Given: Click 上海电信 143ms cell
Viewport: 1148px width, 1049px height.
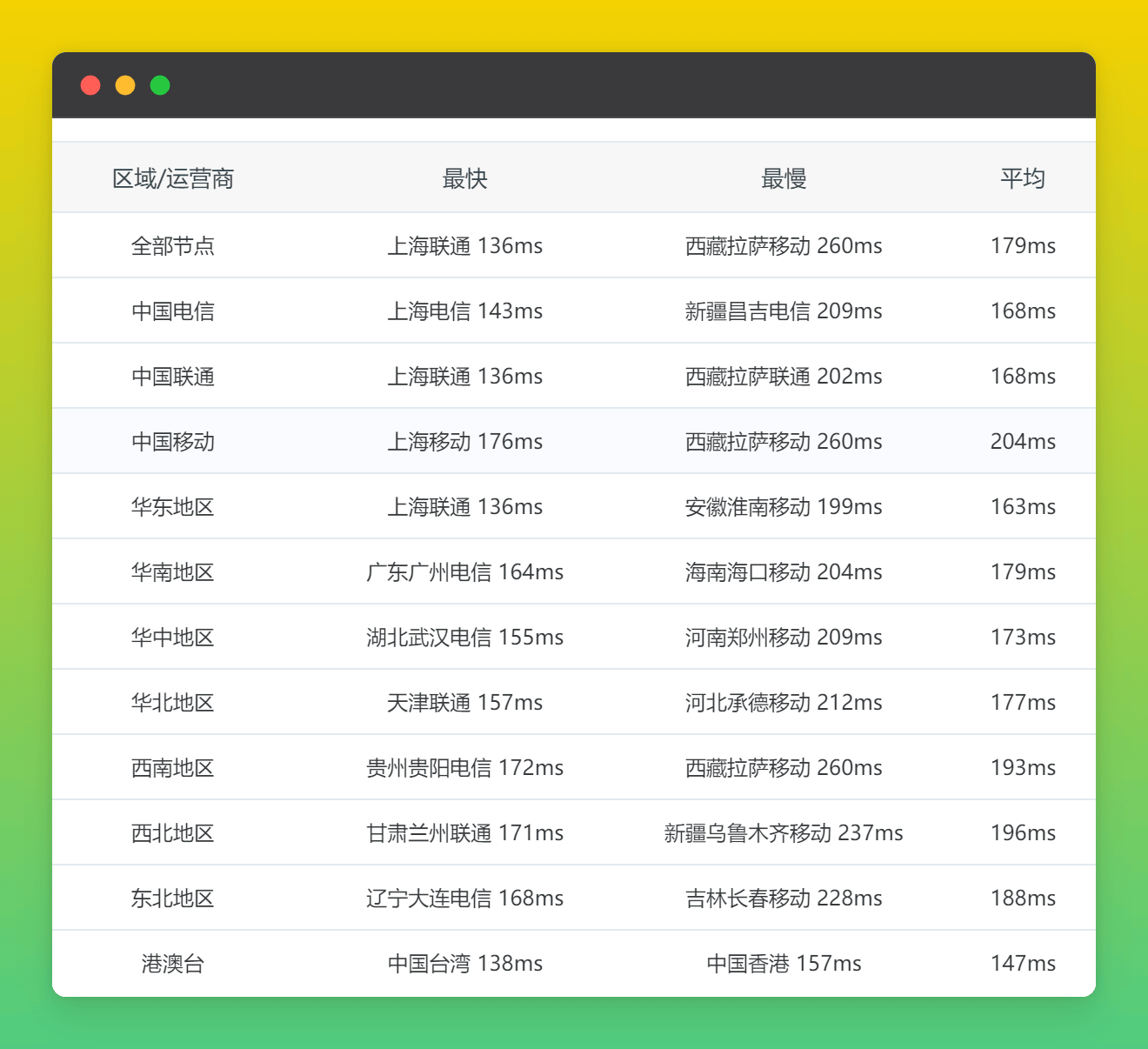Looking at the screenshot, I should (x=464, y=311).
